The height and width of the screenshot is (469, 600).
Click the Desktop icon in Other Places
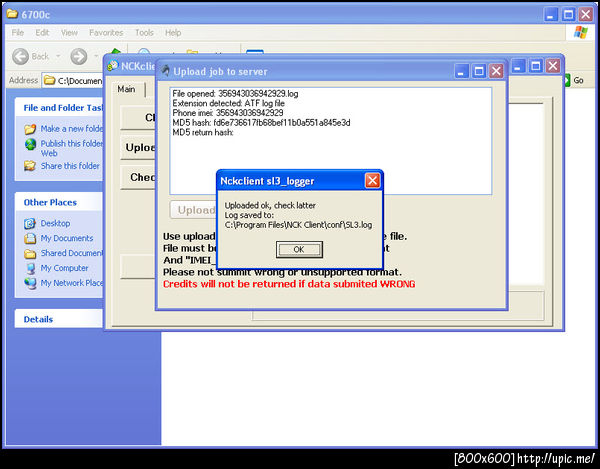click(30, 223)
